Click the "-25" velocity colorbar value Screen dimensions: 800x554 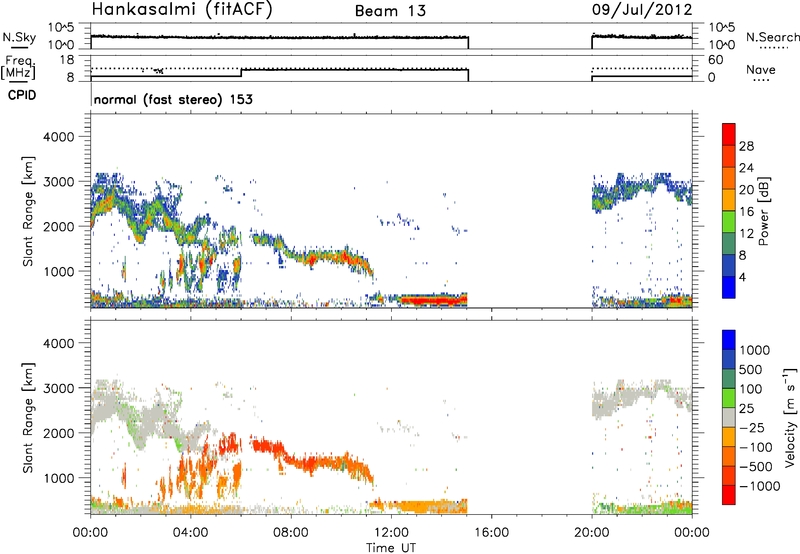point(751,428)
